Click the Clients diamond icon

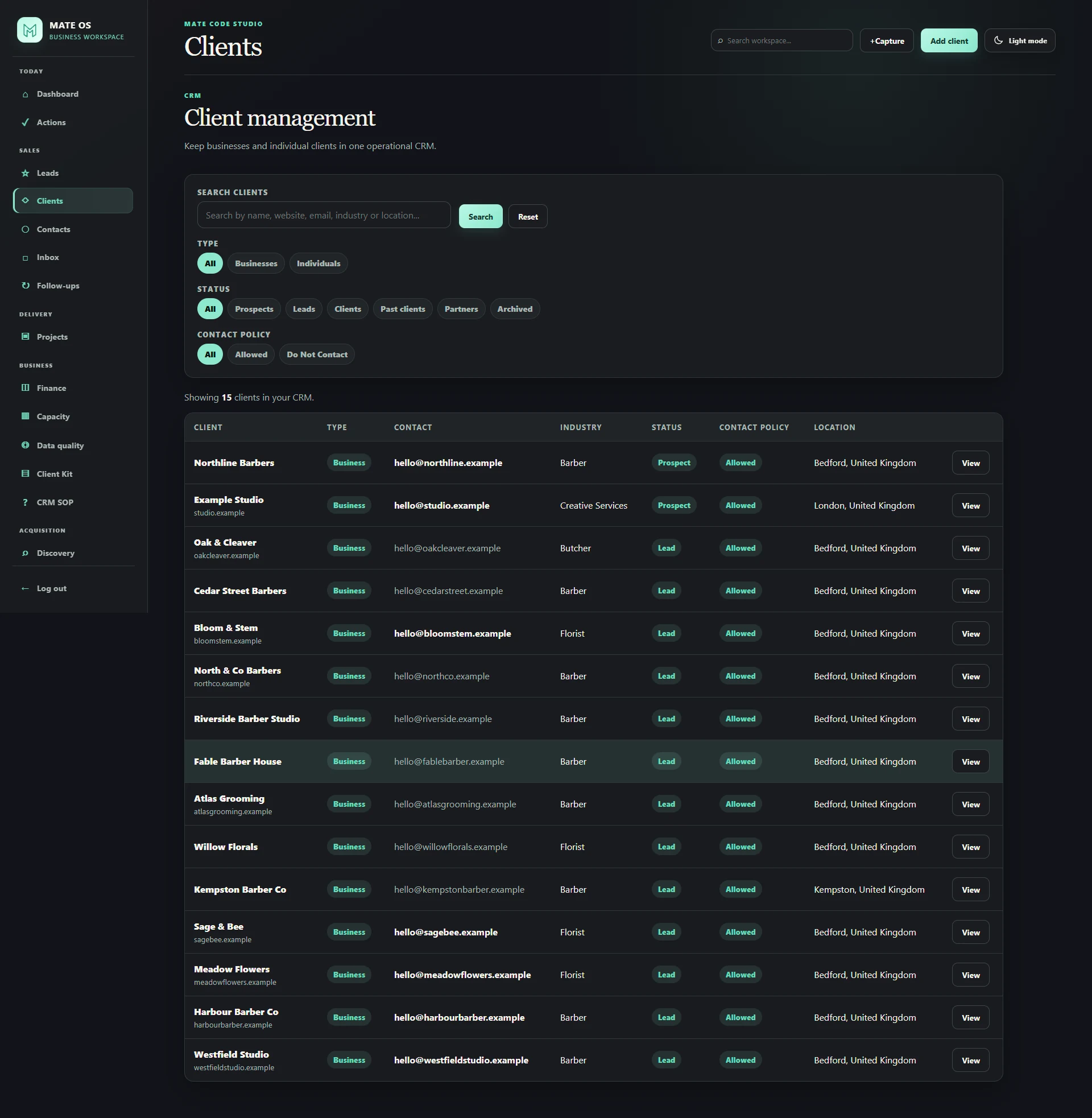(x=25, y=201)
